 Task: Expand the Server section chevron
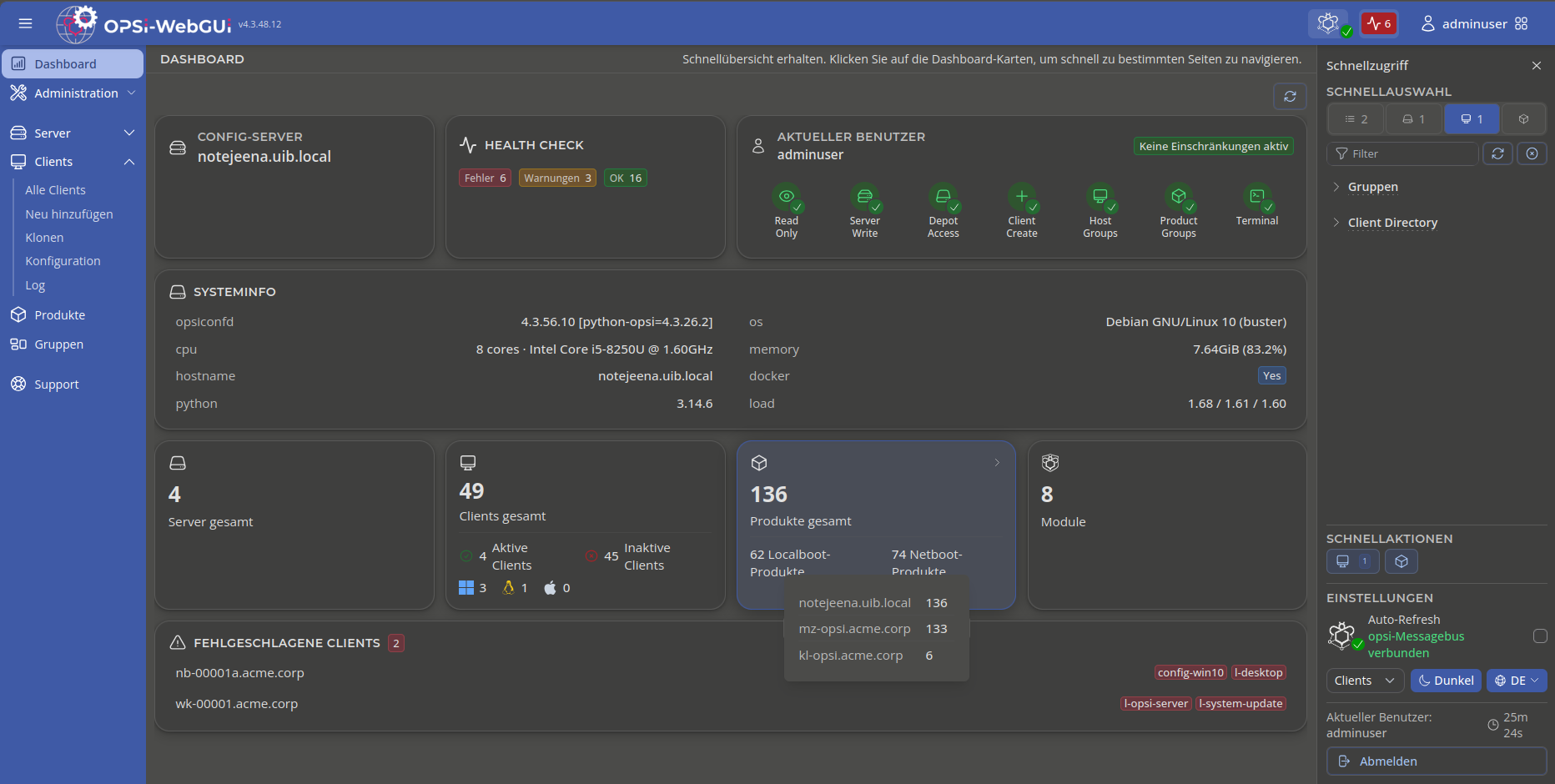(129, 133)
